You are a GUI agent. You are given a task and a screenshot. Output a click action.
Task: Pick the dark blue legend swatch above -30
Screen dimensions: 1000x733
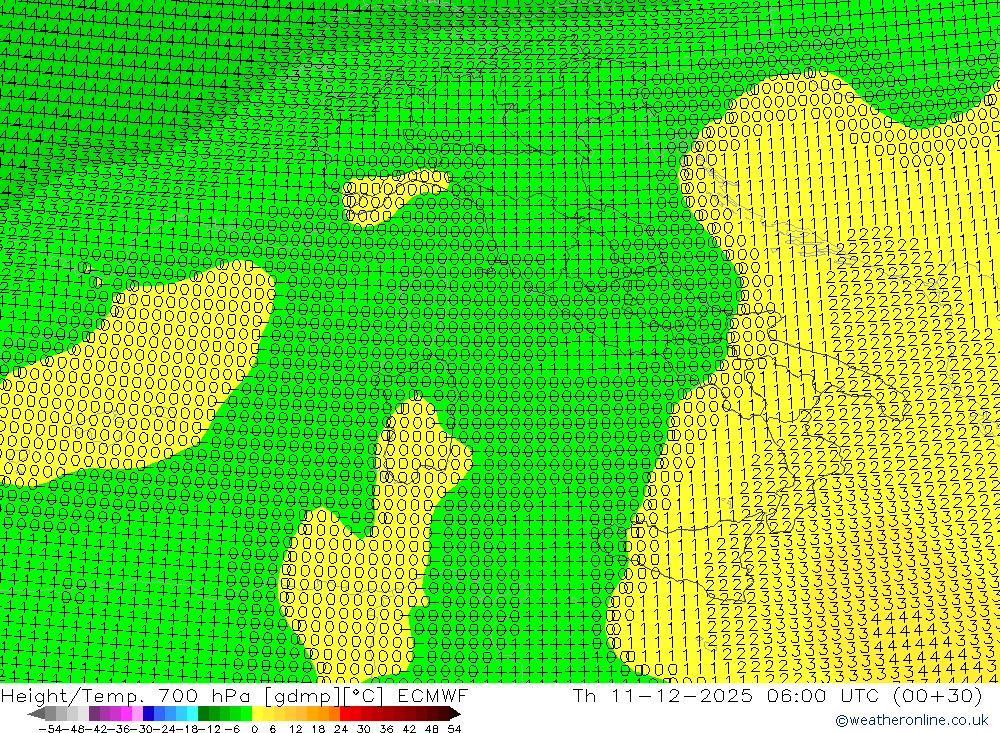(x=149, y=714)
